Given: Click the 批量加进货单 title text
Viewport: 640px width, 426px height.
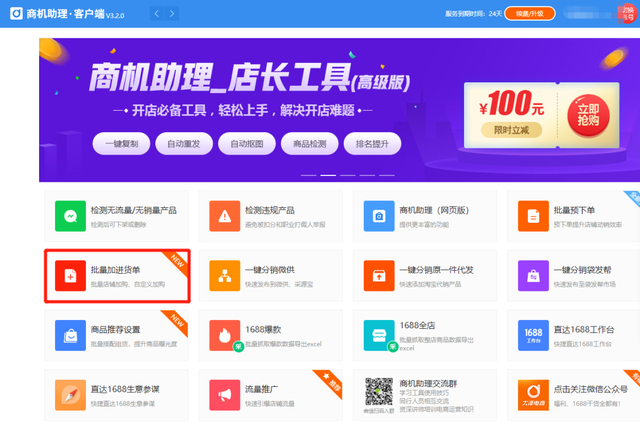Looking at the screenshot, I should (116, 270).
